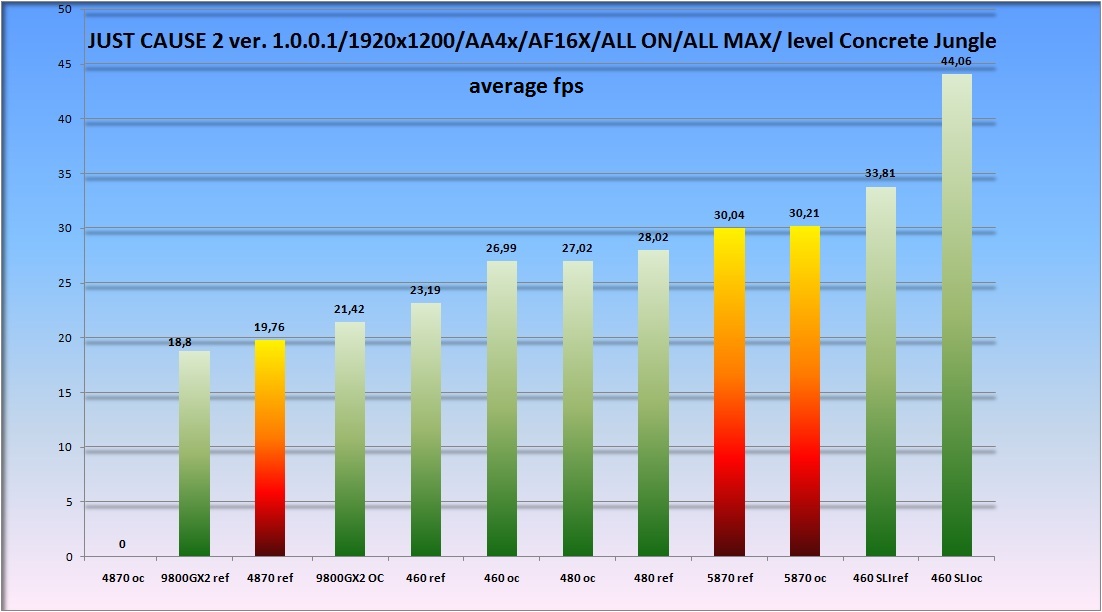Click the y-axis value 50
The height and width of the screenshot is (612, 1102).
click(x=65, y=10)
